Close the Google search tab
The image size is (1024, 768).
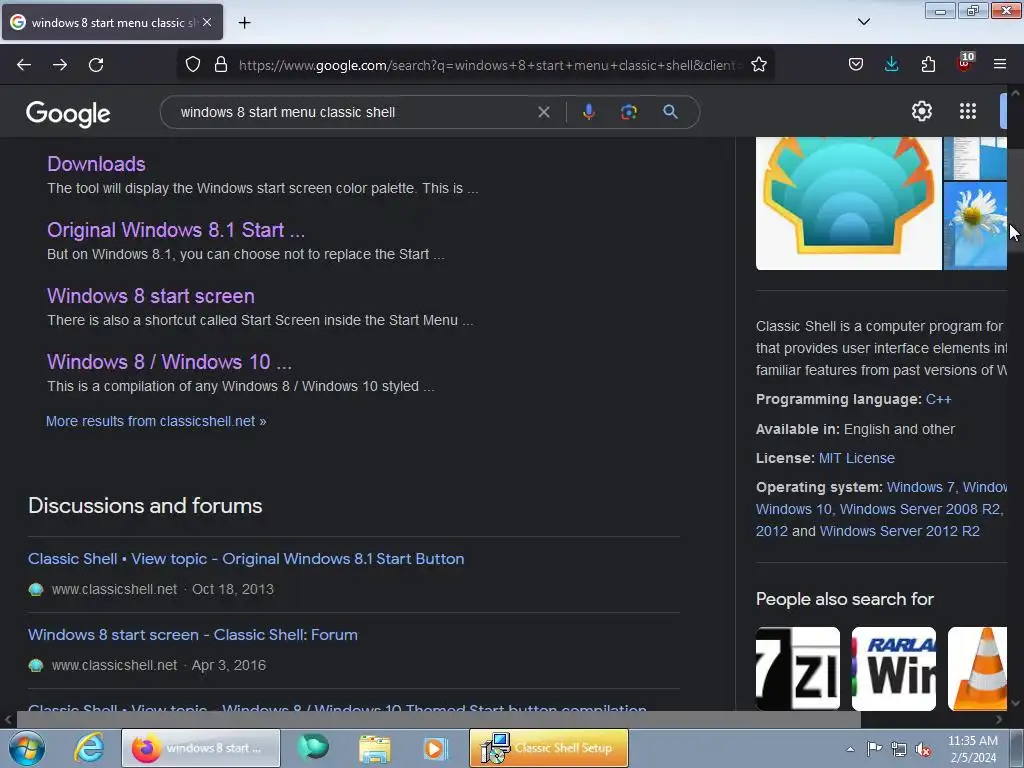click(206, 22)
